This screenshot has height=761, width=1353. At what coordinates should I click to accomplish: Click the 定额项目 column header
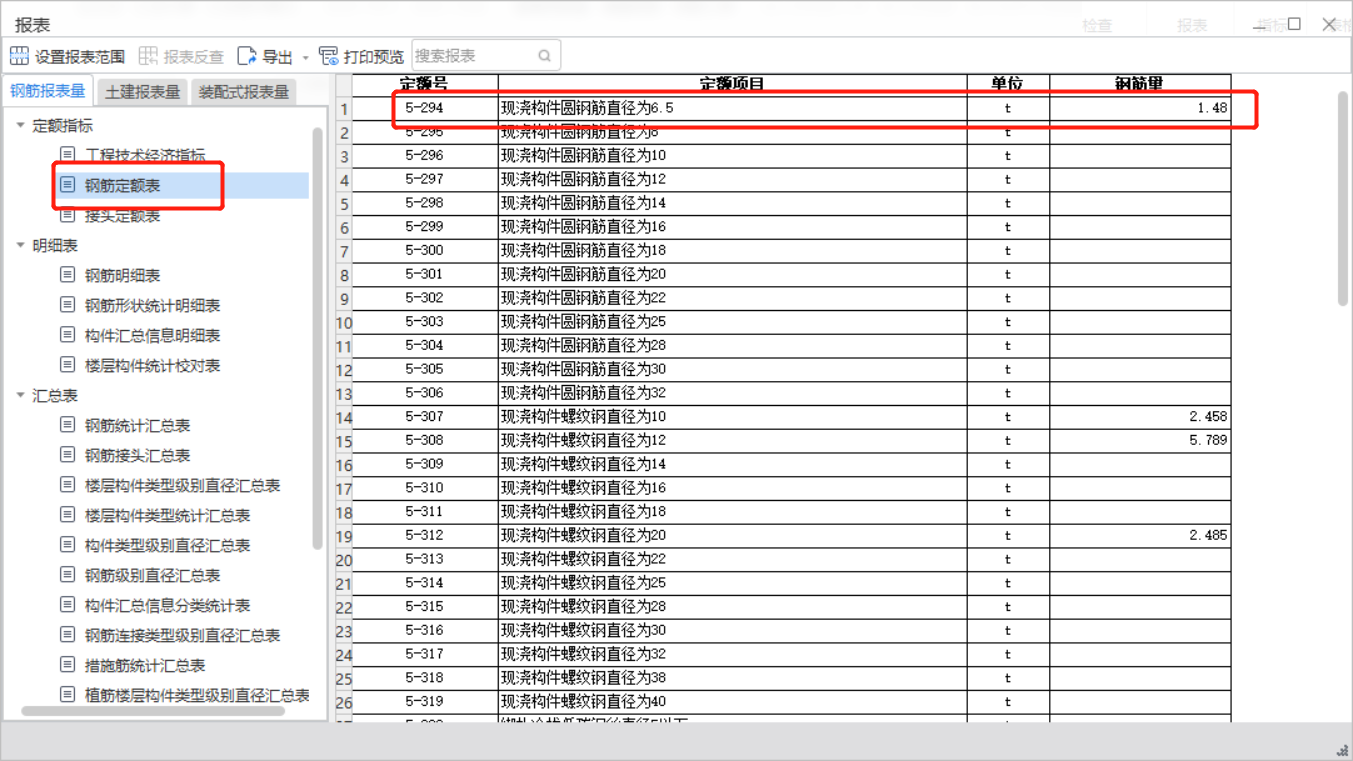[732, 84]
